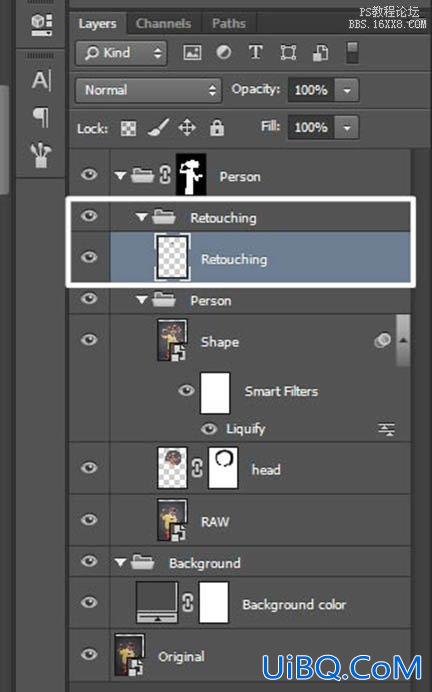Click the lock all padlock icon
The width and height of the screenshot is (432, 692).
(217, 128)
